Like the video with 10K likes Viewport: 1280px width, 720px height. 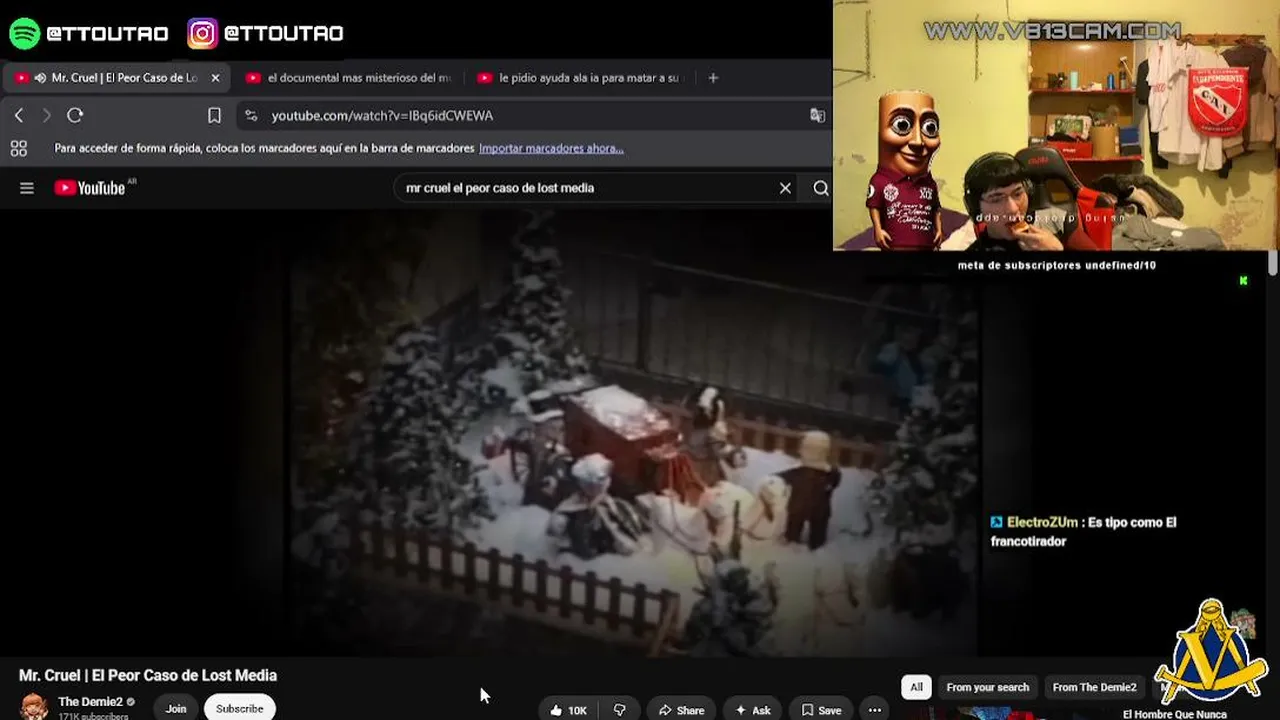click(568, 710)
